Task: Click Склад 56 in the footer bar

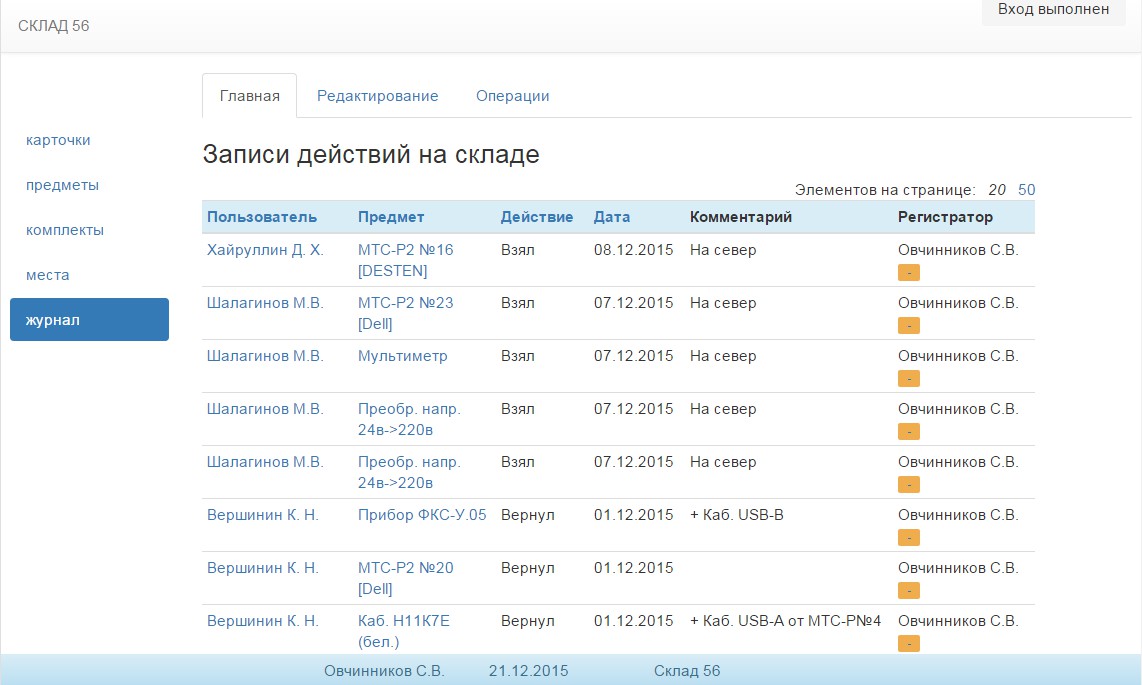Action: click(x=687, y=671)
